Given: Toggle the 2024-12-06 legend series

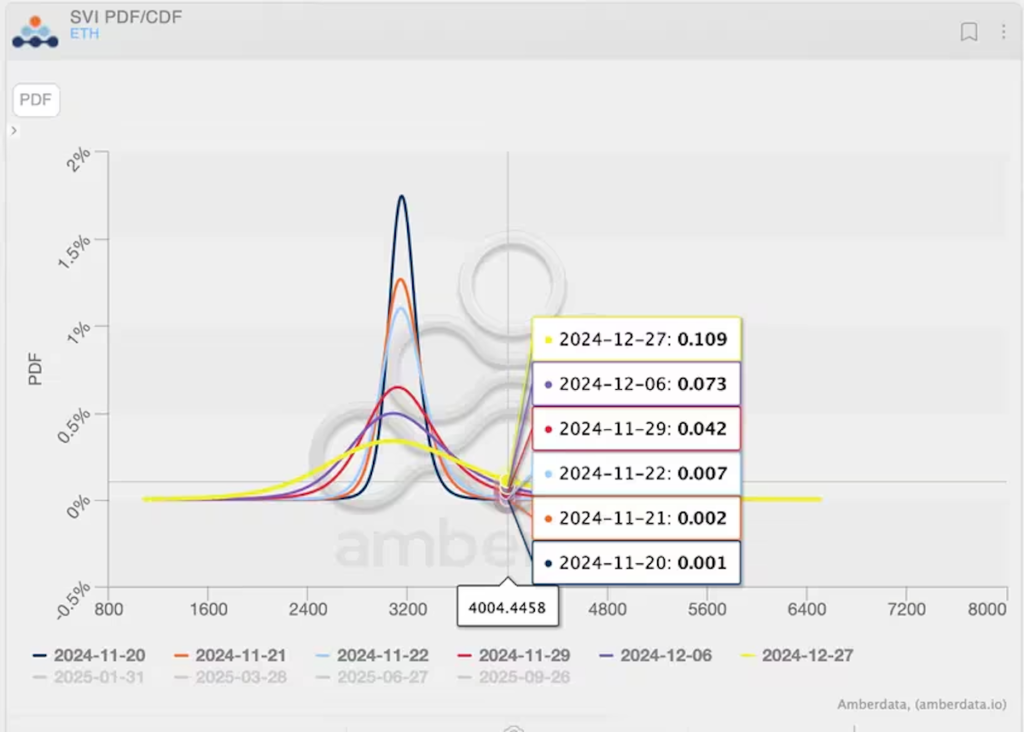Looking at the screenshot, I should [656, 655].
